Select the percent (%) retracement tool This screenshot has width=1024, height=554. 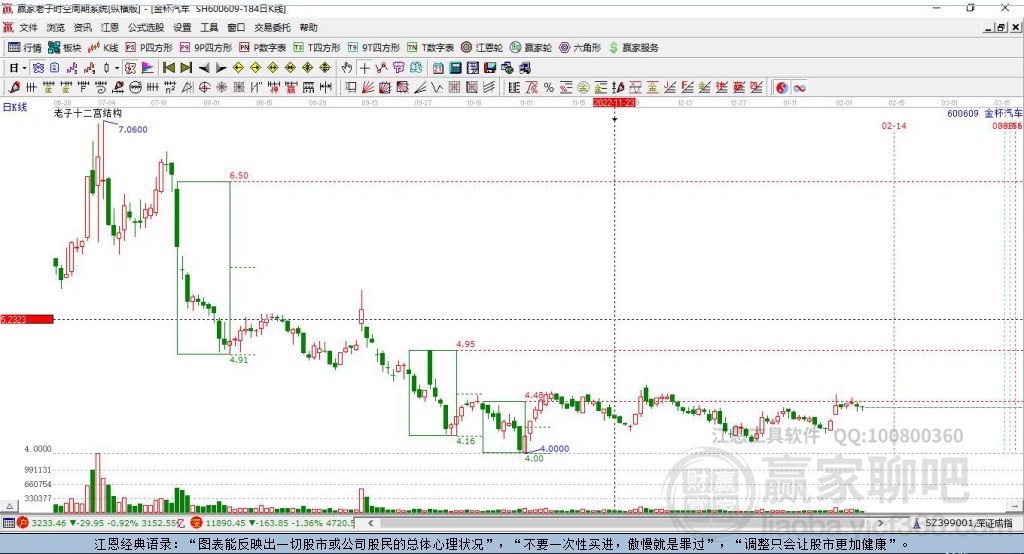549,88
